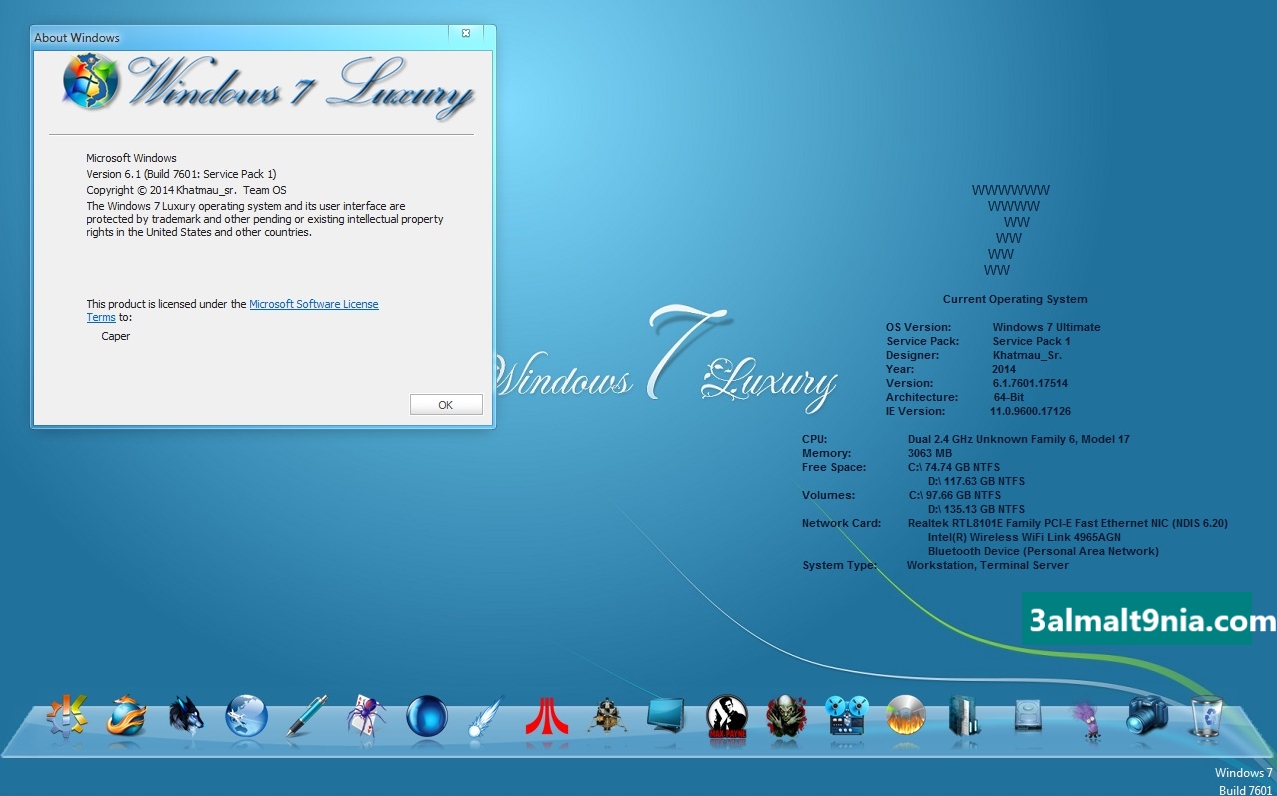Launch Max Payne from the dock
Image resolution: width=1277 pixels, height=796 pixels.
pyautogui.click(x=727, y=716)
